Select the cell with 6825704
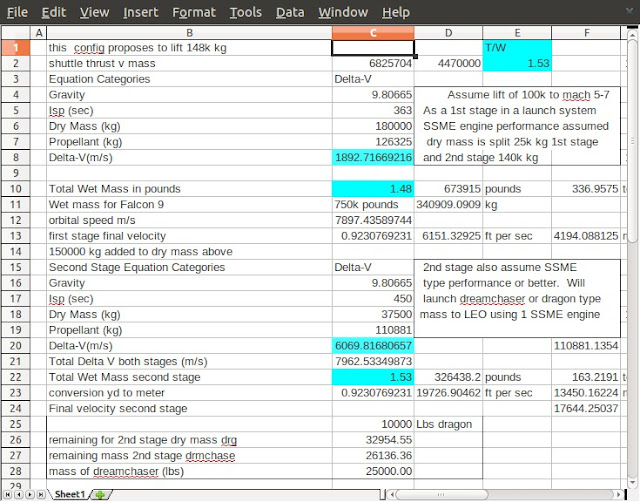 coord(373,63)
